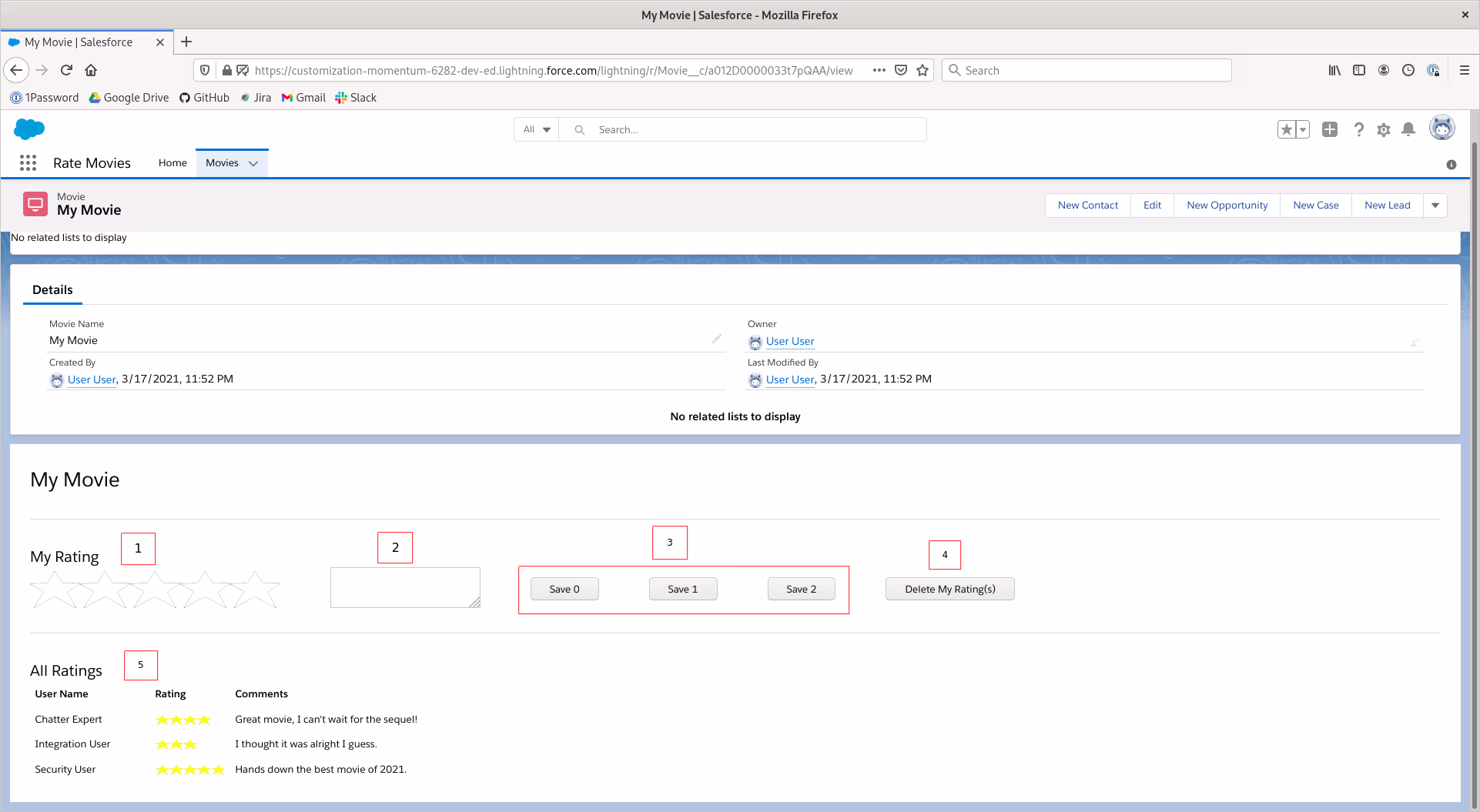Open the page actions ellipsis menu
Image resolution: width=1480 pixels, height=812 pixels.
pos(879,70)
